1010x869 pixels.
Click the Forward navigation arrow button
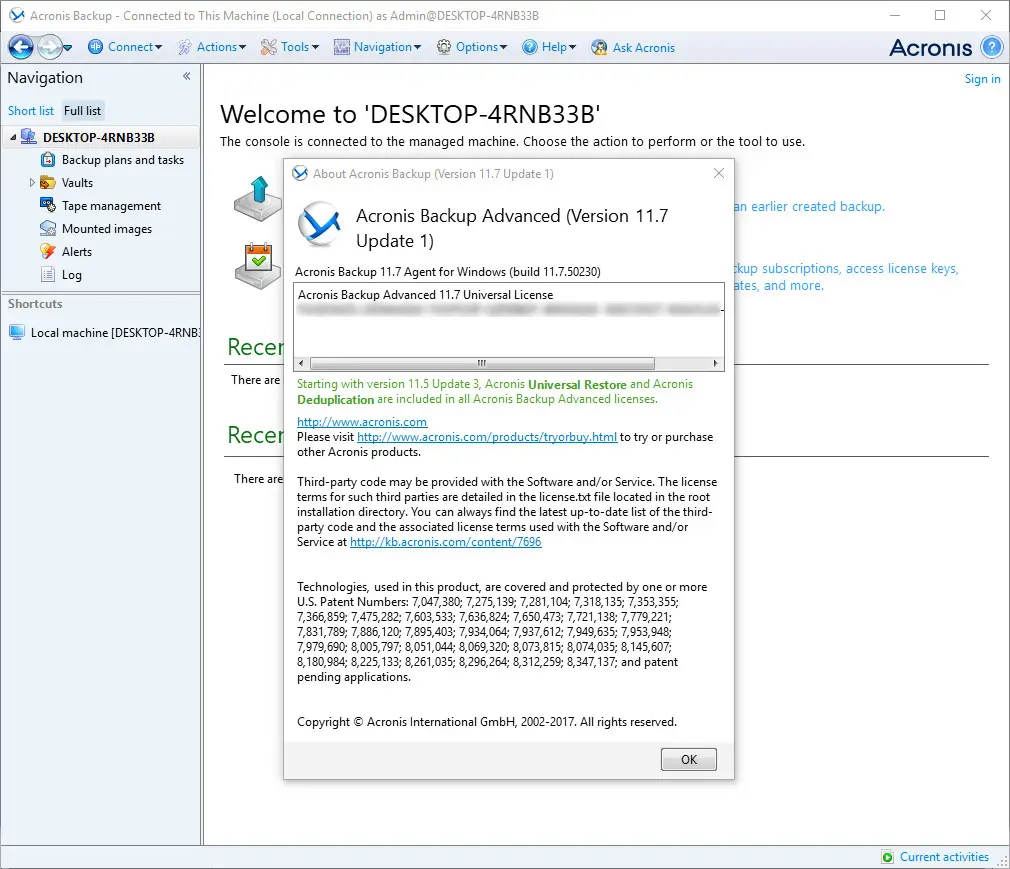pos(50,47)
